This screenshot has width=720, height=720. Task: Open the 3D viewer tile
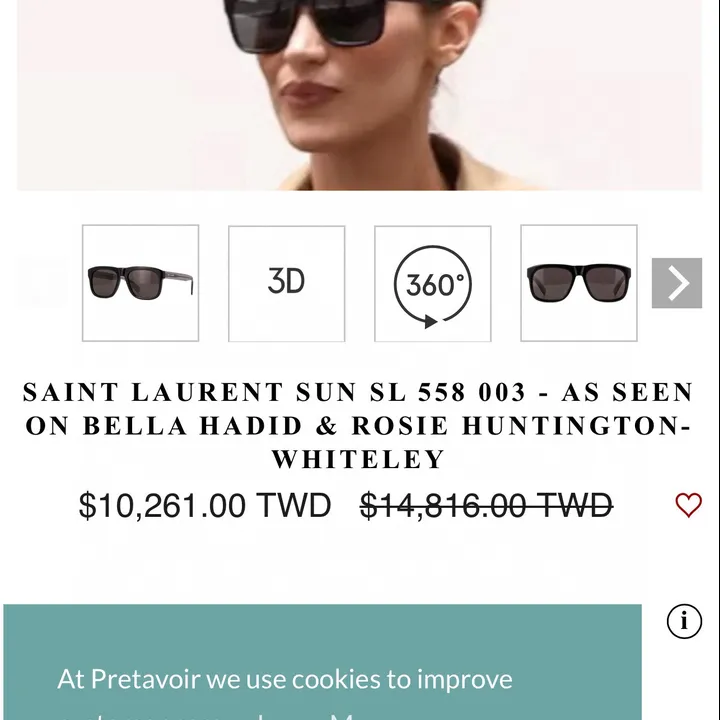point(287,284)
